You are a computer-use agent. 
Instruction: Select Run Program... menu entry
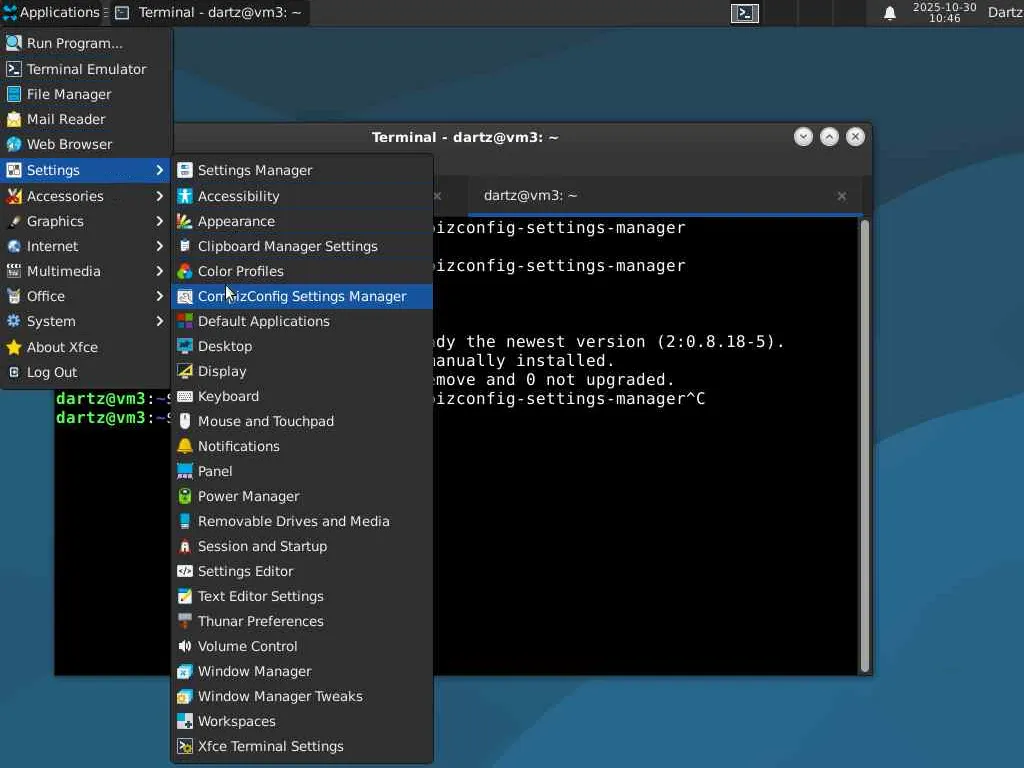coord(86,43)
